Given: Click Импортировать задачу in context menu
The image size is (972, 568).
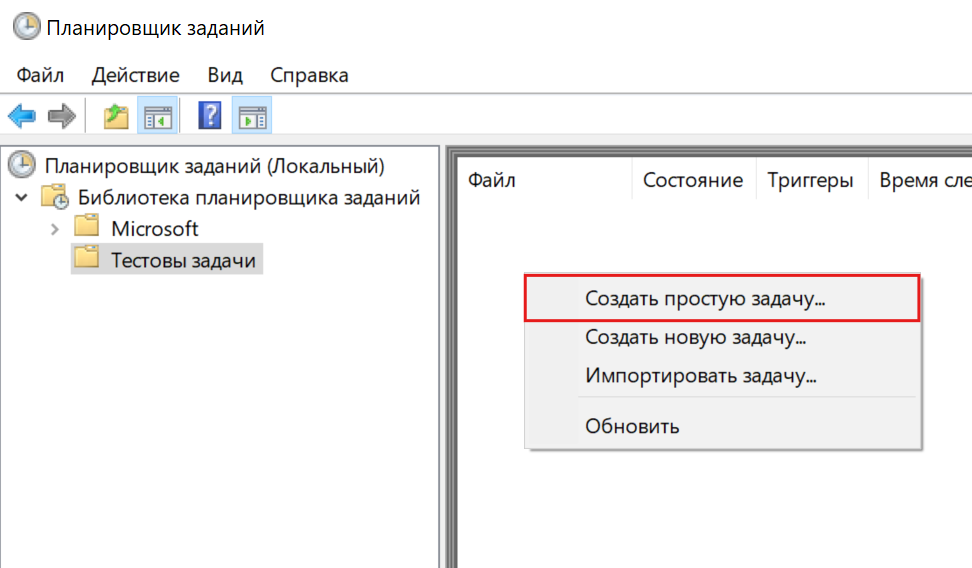Looking at the screenshot, I should point(700,376).
